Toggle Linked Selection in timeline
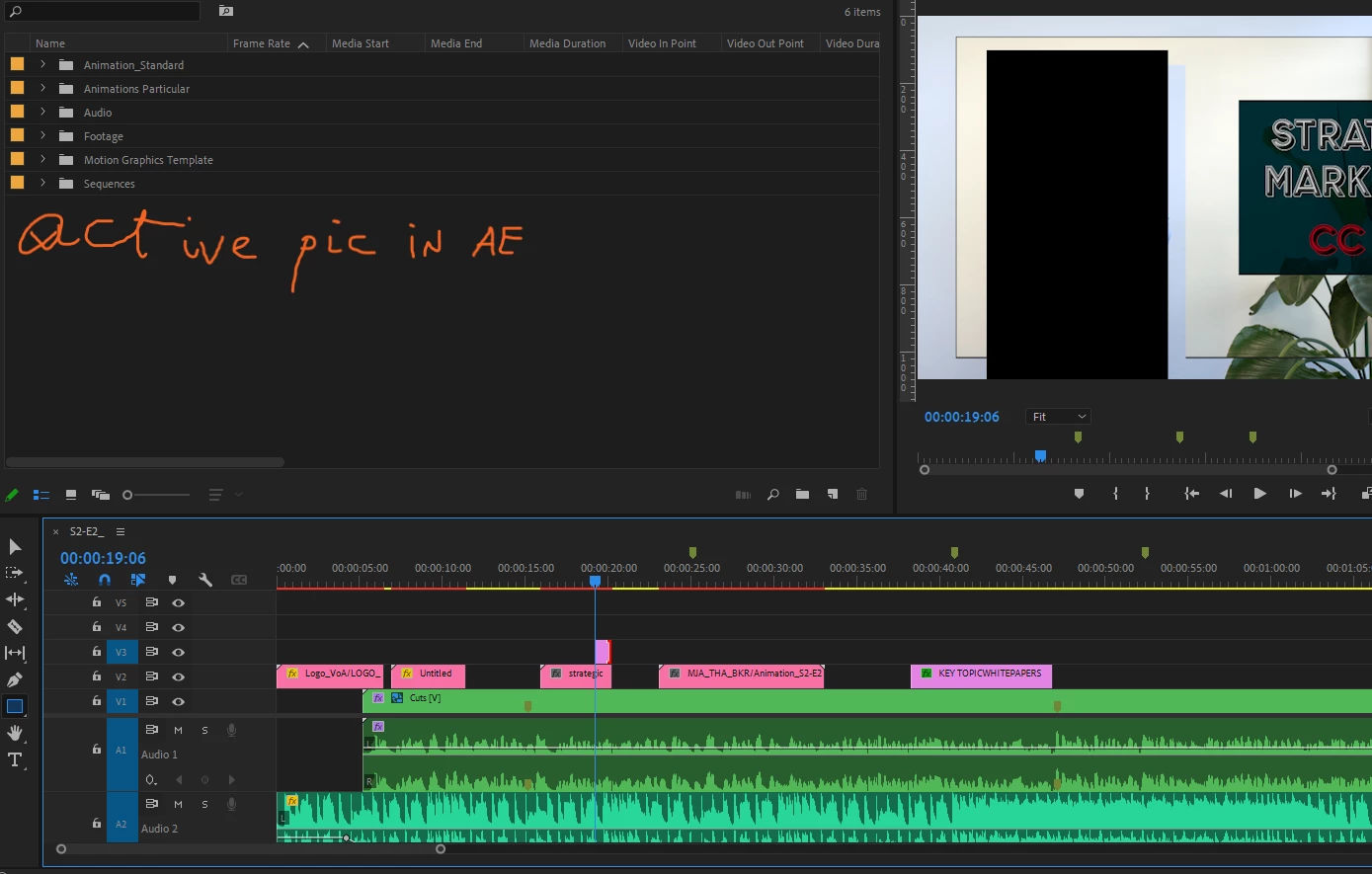 click(x=138, y=580)
